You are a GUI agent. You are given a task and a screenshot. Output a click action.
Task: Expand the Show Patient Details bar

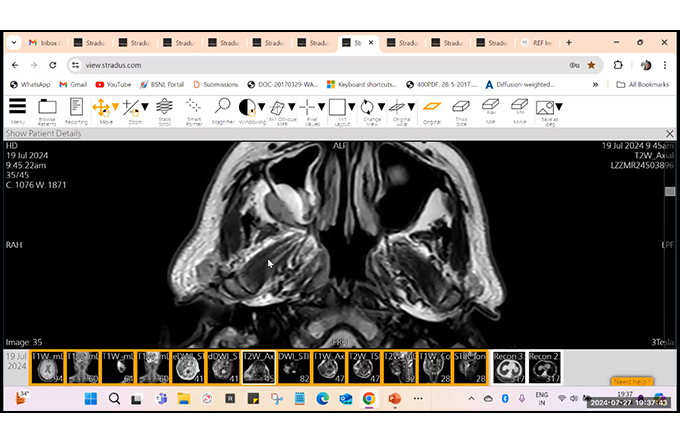pyautogui.click(x=44, y=133)
